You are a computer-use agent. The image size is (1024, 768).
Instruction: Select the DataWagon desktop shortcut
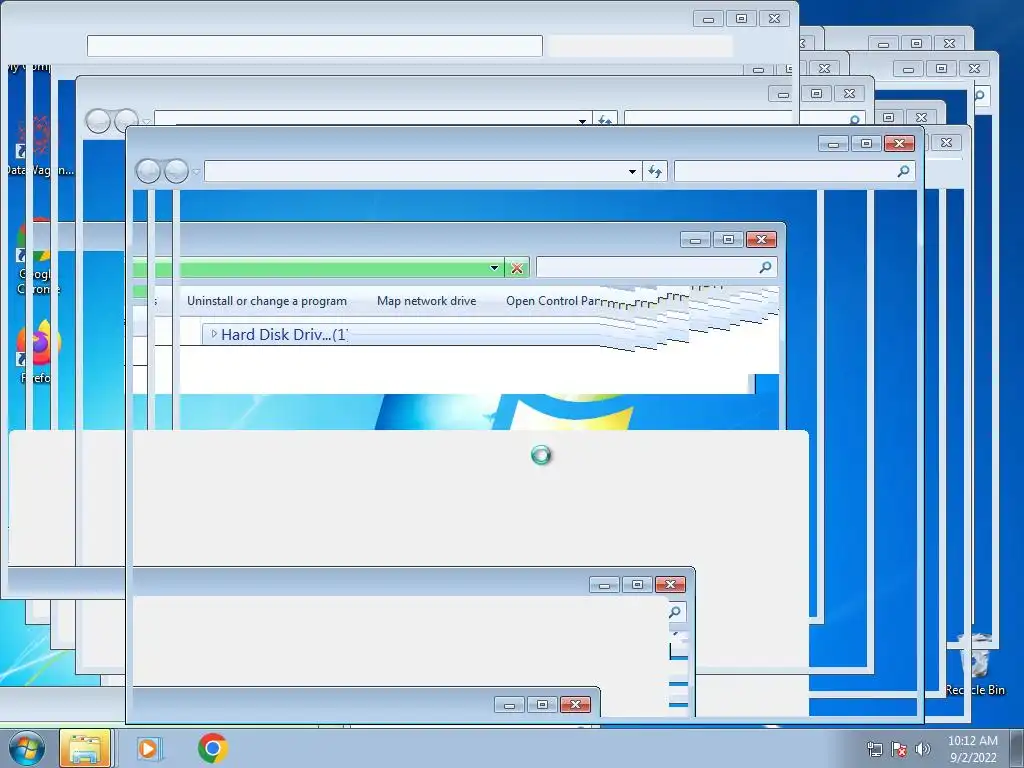(38, 147)
